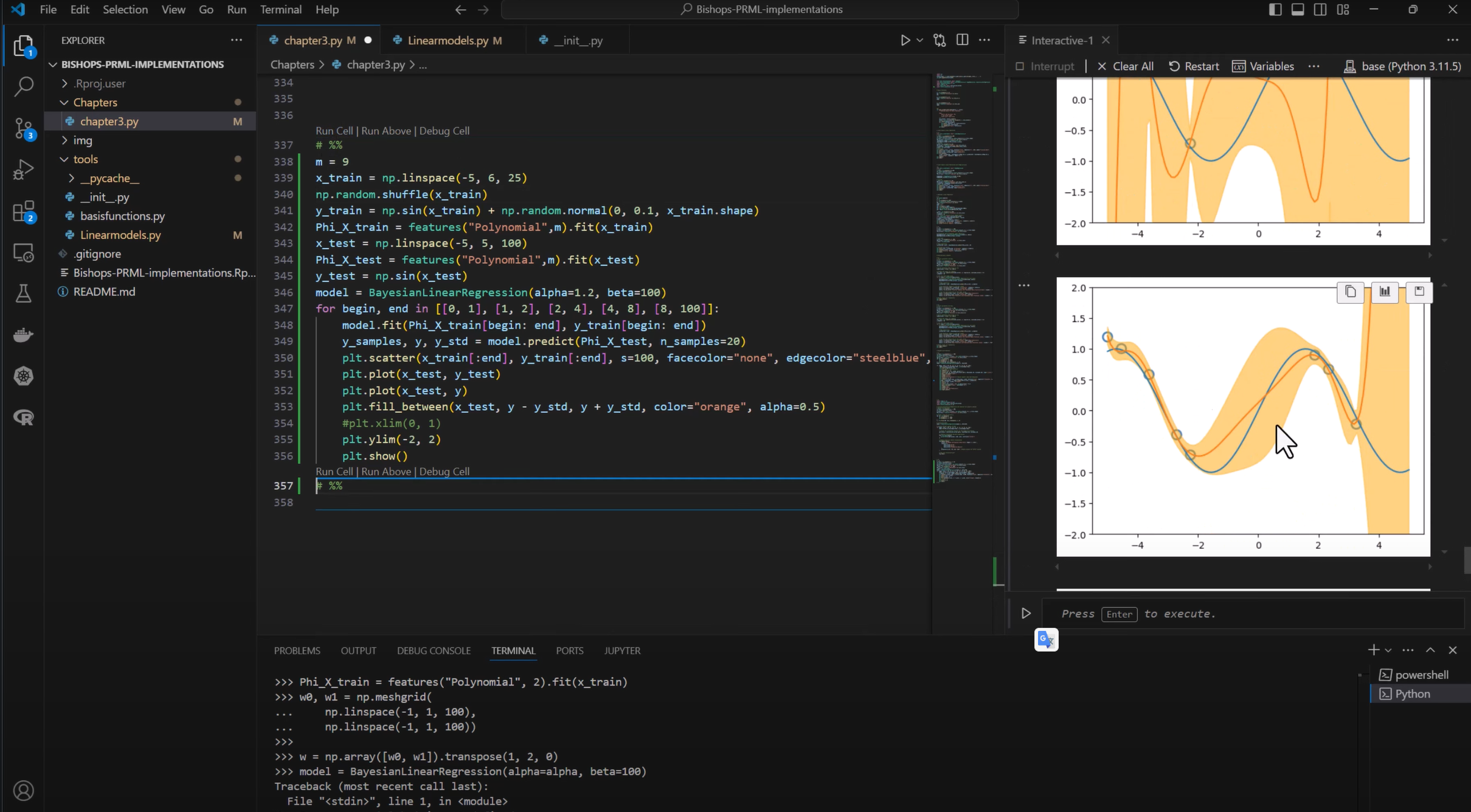Open the Variables panel in Interactive window
Image resolution: width=1471 pixels, height=812 pixels.
(x=1262, y=66)
